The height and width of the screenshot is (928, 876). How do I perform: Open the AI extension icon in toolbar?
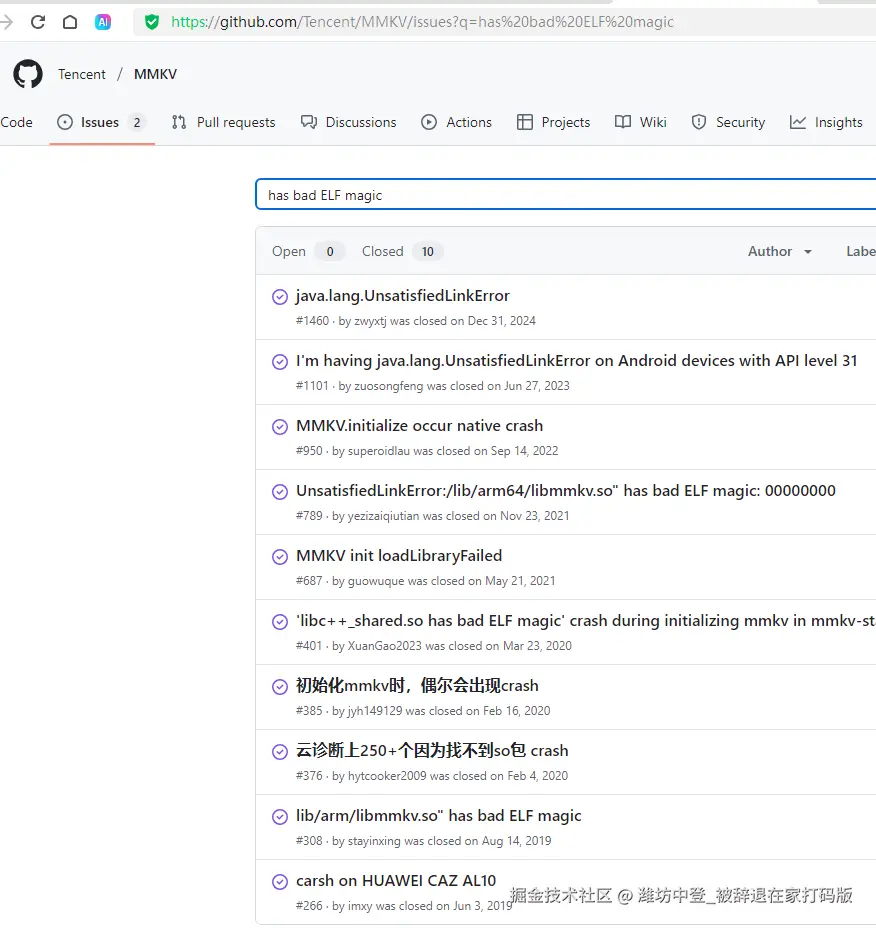click(x=103, y=22)
